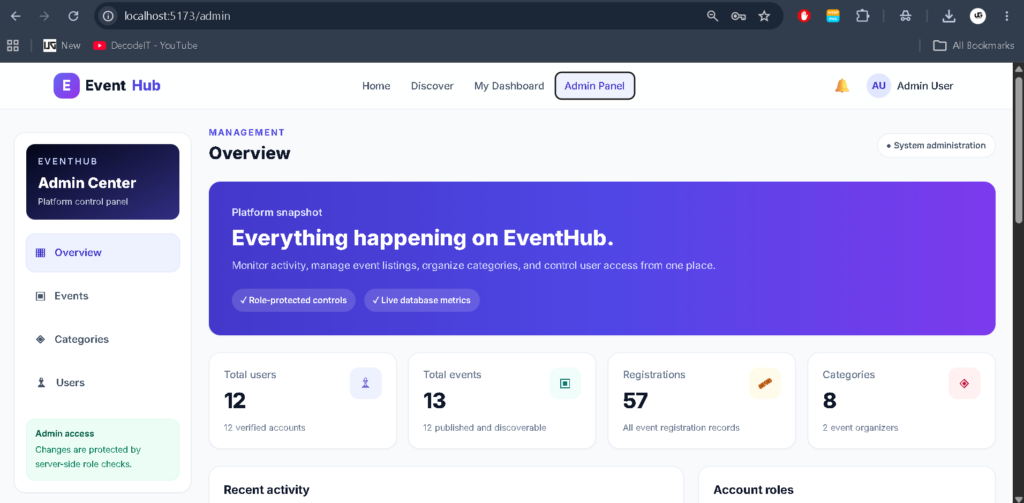
Task: Click '12 published and discoverable' text
Action: pos(485,428)
